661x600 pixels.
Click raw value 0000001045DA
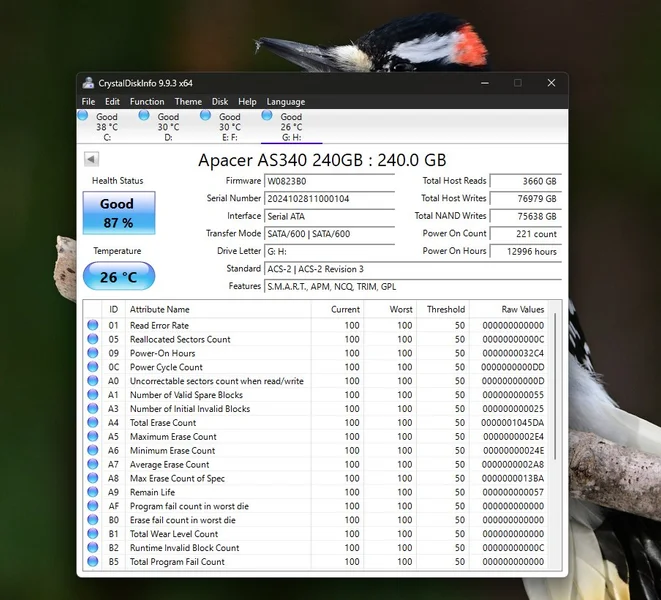[513, 422]
